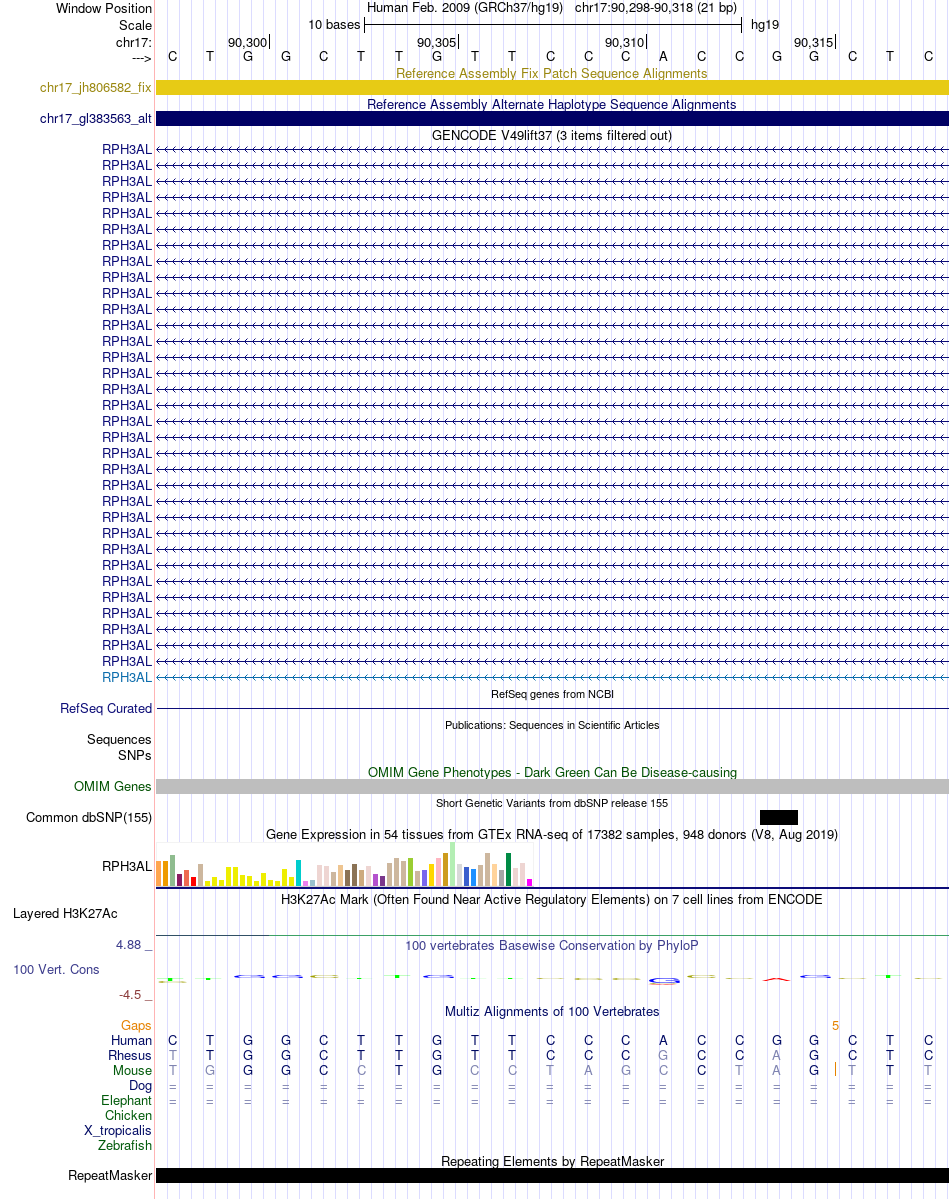Open the GENCODE V49lift37 track title
The width and height of the screenshot is (950, 1199).
tap(551, 135)
